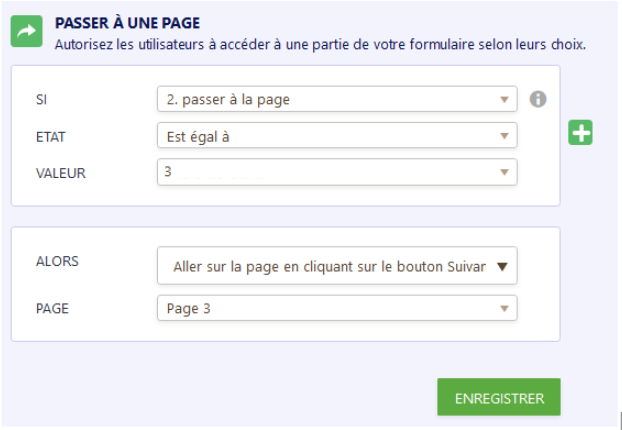Screen dimensions: 622x430
Task: Click the VALEUR label
Action: [60, 173]
